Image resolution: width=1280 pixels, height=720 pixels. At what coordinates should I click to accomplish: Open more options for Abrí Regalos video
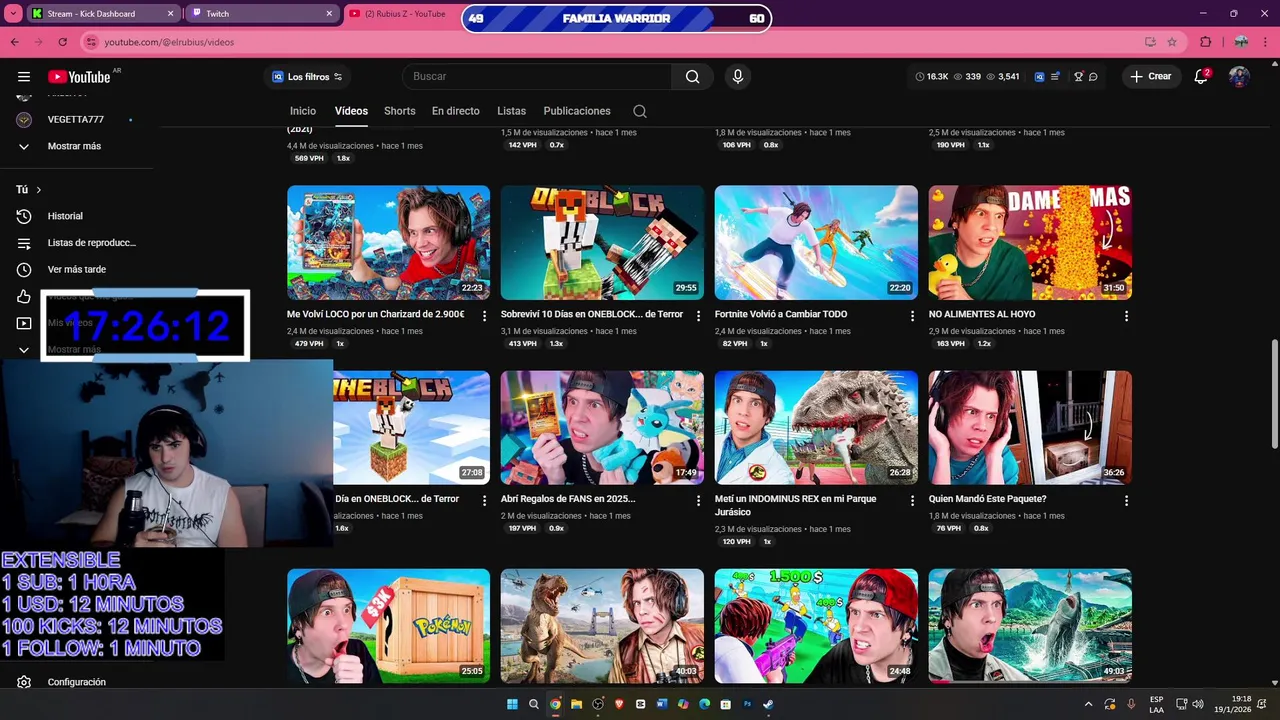click(698, 500)
